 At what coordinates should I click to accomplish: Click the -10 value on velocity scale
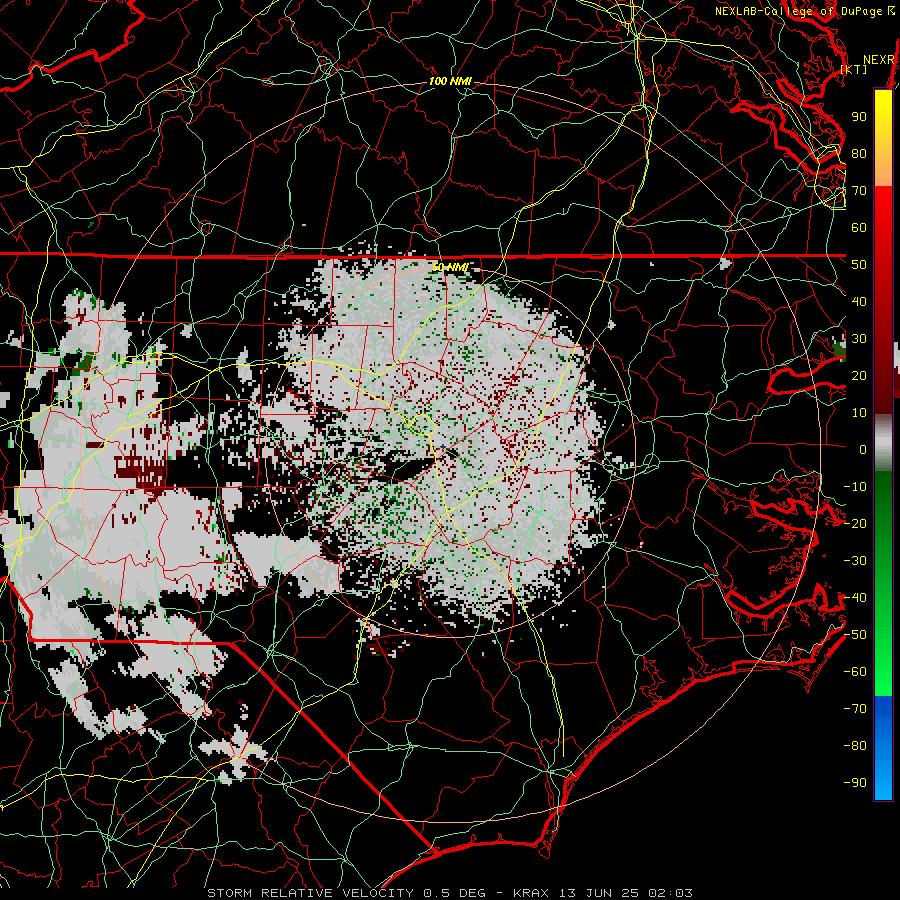tap(855, 487)
